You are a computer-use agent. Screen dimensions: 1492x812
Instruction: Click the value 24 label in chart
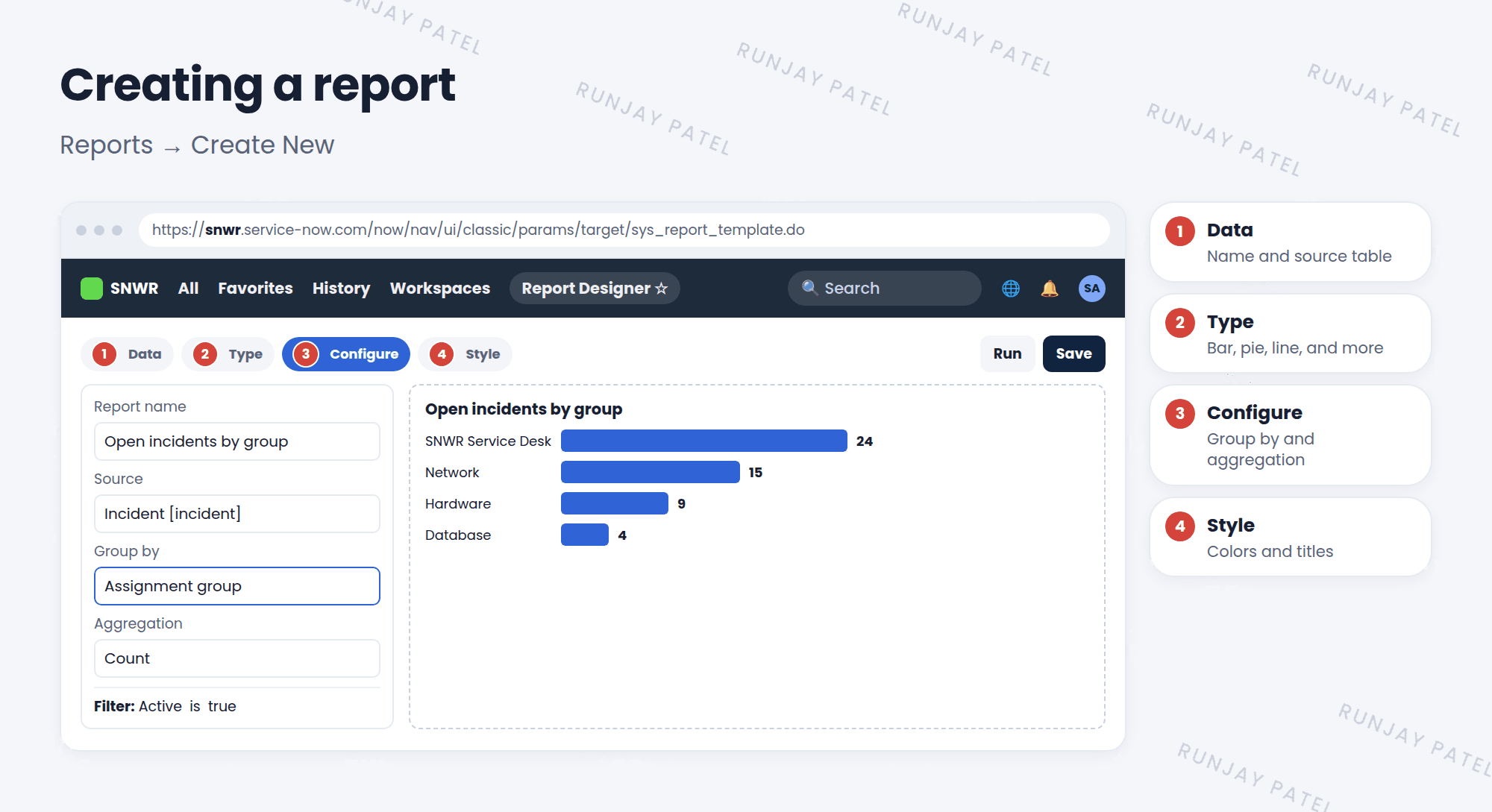coord(864,441)
